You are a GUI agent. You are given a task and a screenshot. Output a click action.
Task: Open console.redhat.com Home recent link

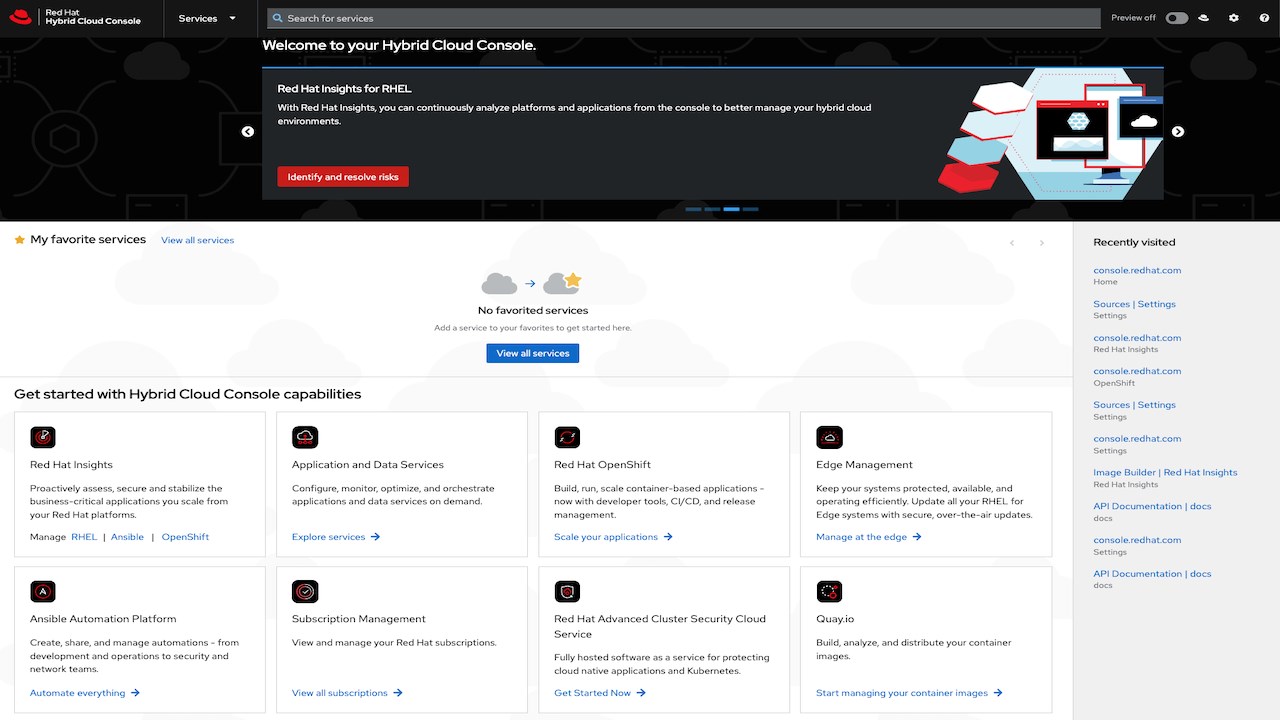click(x=1137, y=270)
